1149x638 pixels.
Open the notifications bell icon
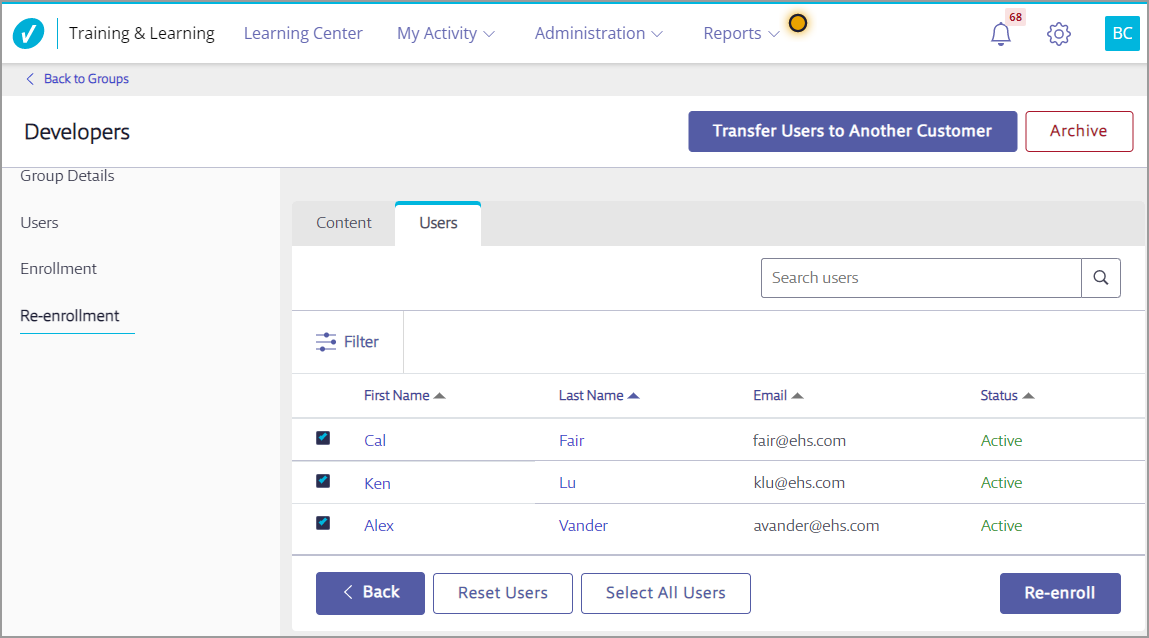(1000, 34)
